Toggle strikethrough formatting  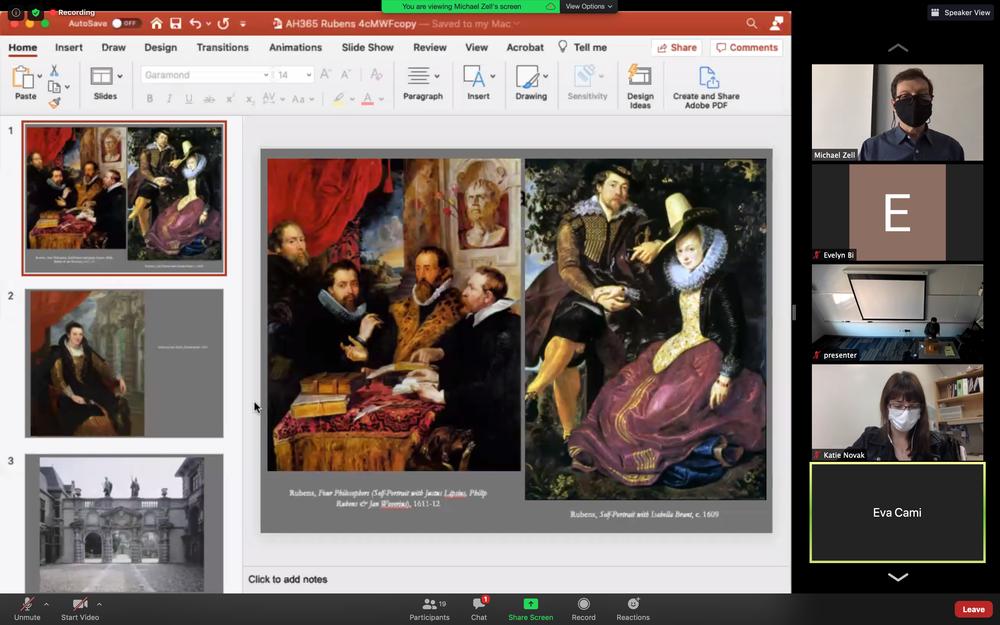pyautogui.click(x=209, y=99)
